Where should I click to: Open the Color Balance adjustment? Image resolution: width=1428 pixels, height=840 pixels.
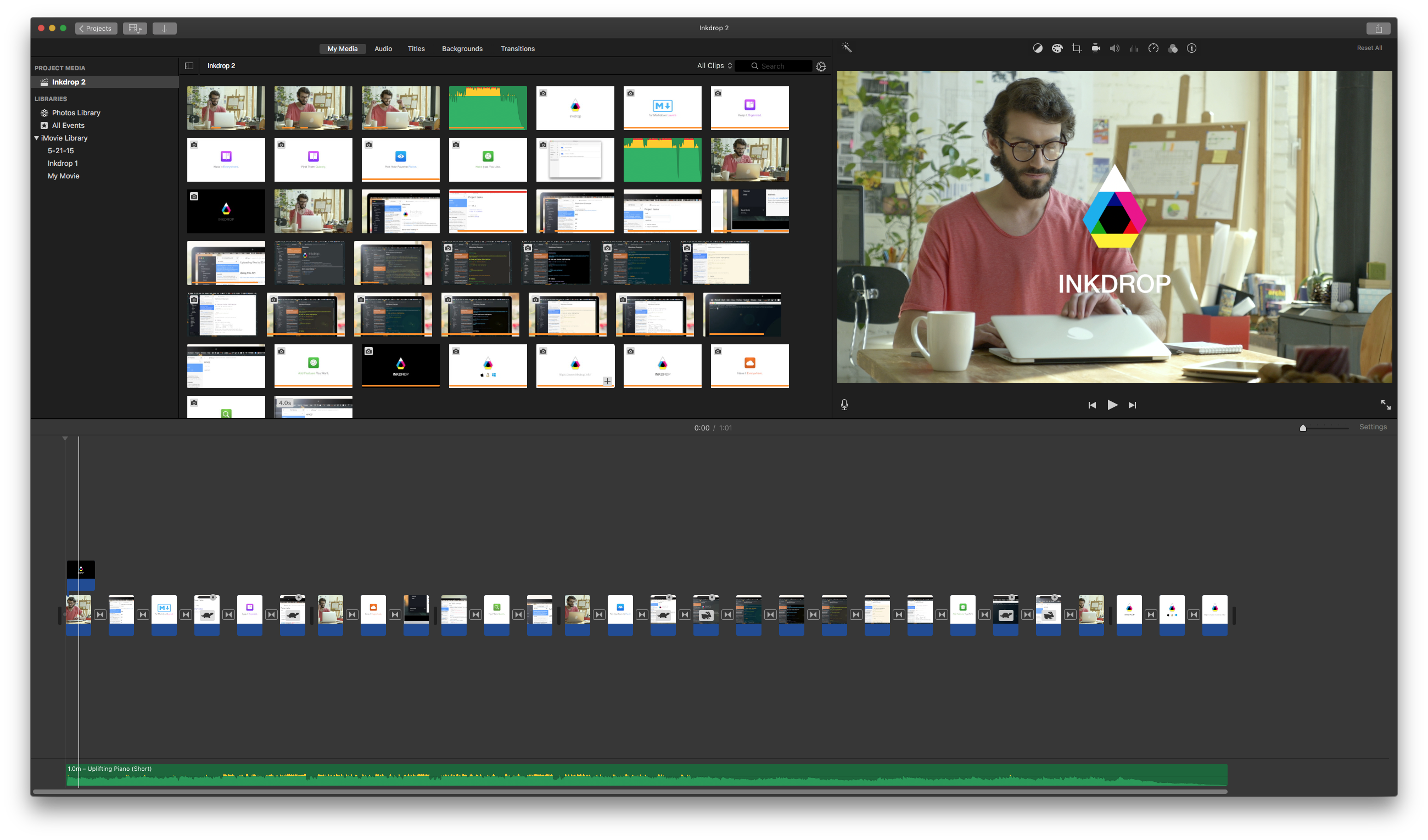click(1038, 48)
